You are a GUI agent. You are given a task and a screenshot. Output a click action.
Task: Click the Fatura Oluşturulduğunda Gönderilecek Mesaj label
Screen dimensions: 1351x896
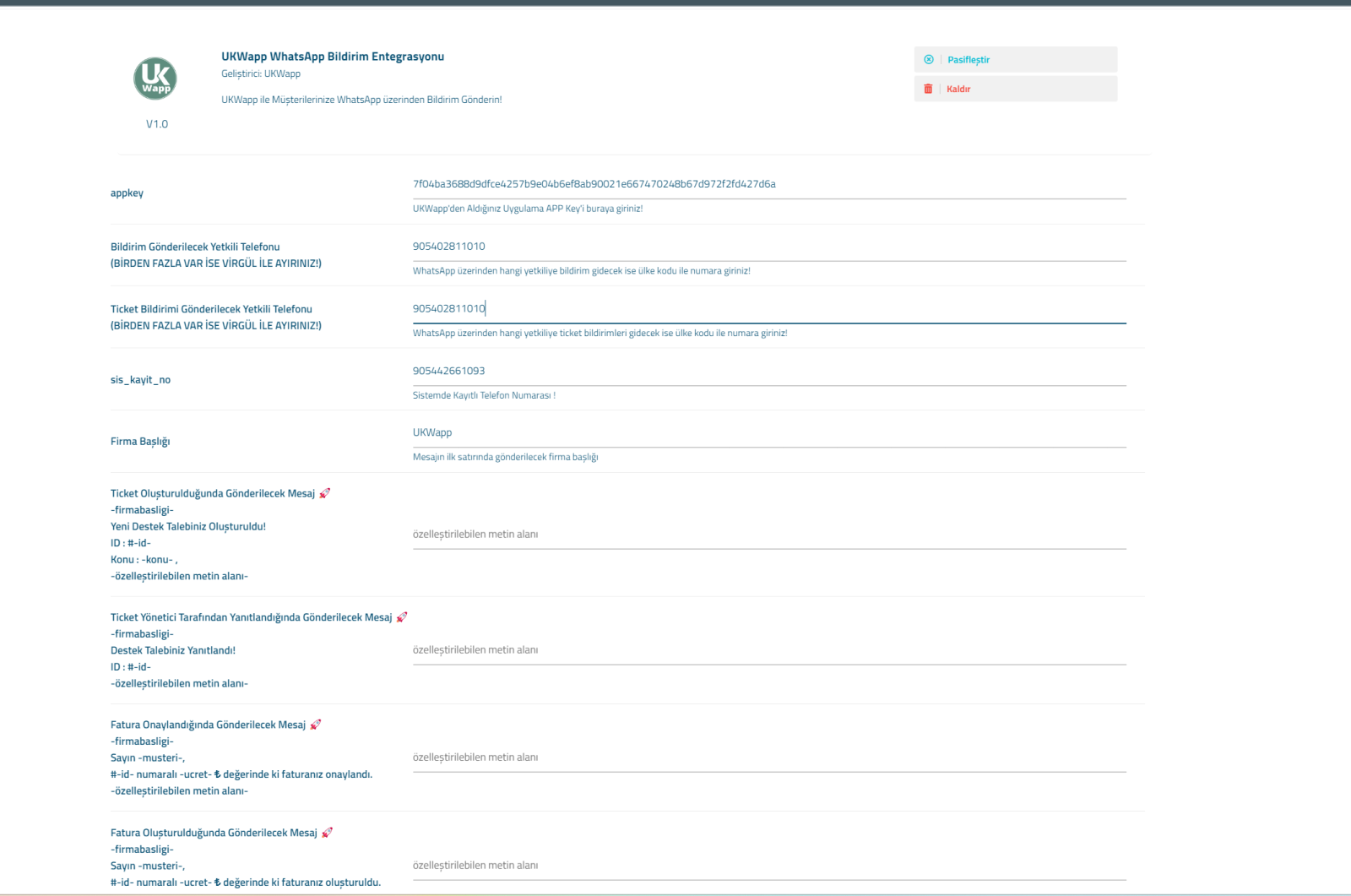tap(214, 834)
